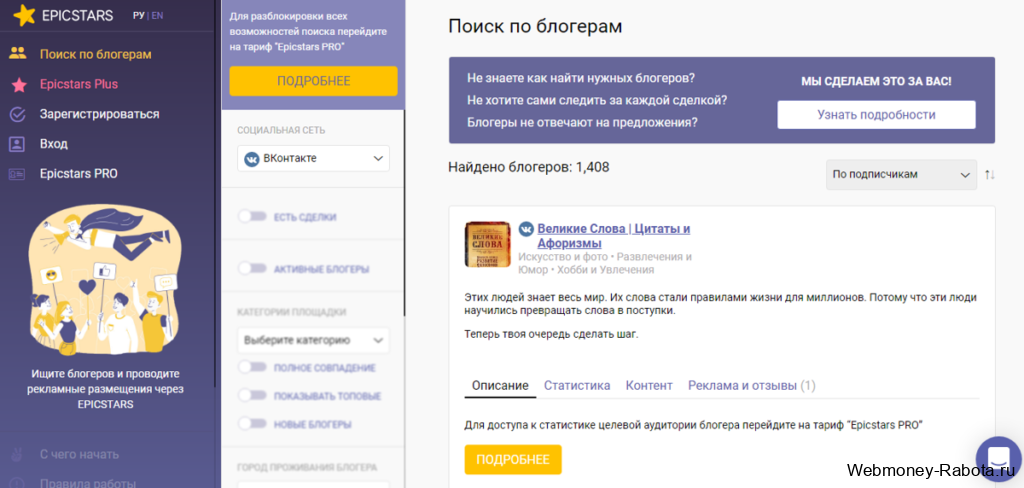Open the Реклама и отзывы tab
This screenshot has height=488, width=1024.
[x=752, y=385]
